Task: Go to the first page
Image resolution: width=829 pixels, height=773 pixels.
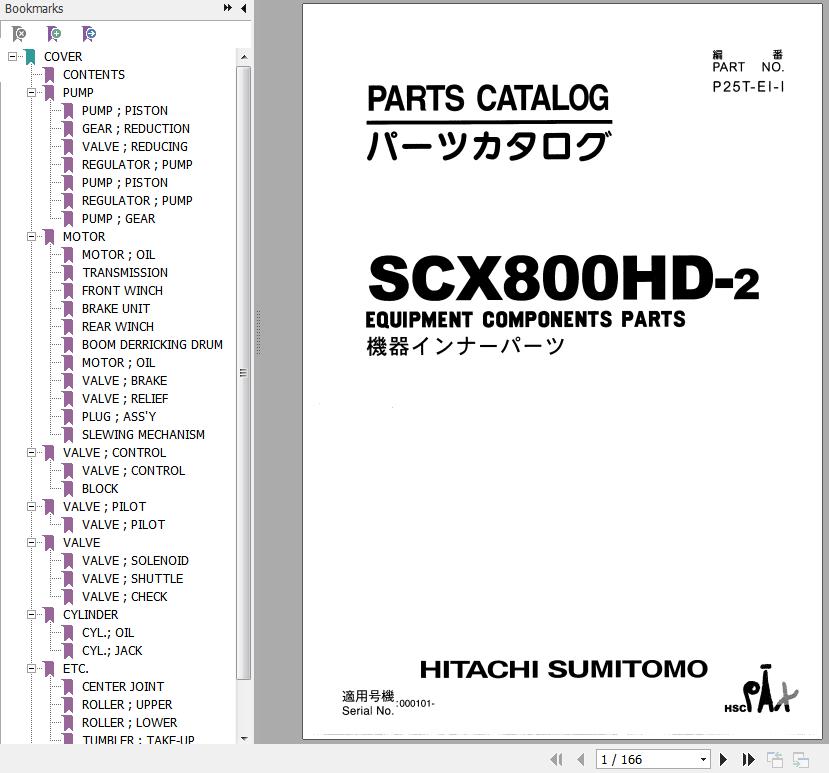Action: 556,760
